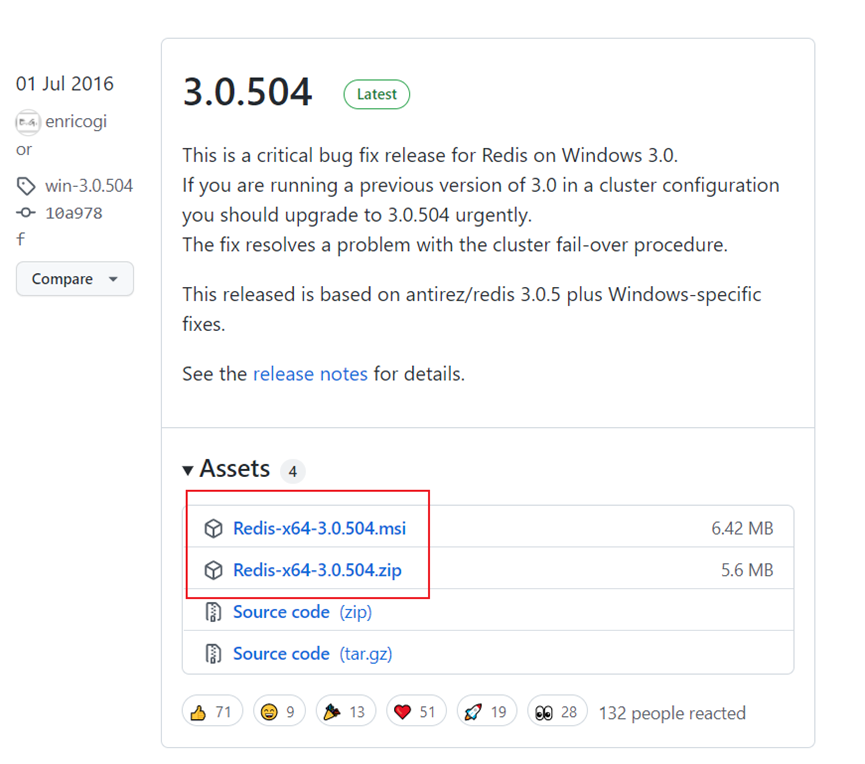Viewport: 865px width, 764px height.
Task: React with eyes emoji (28)
Action: [557, 712]
